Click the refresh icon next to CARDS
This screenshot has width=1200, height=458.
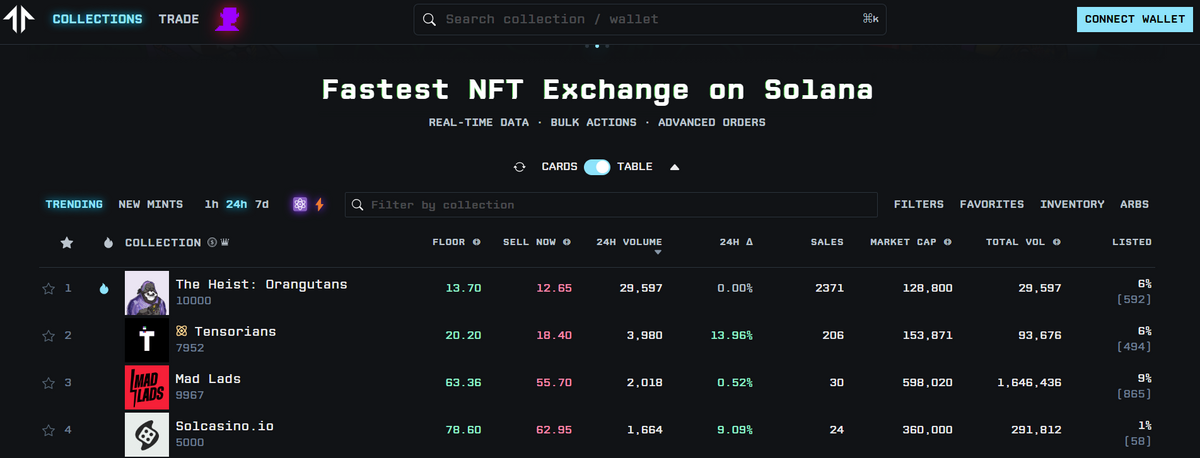[x=519, y=167]
